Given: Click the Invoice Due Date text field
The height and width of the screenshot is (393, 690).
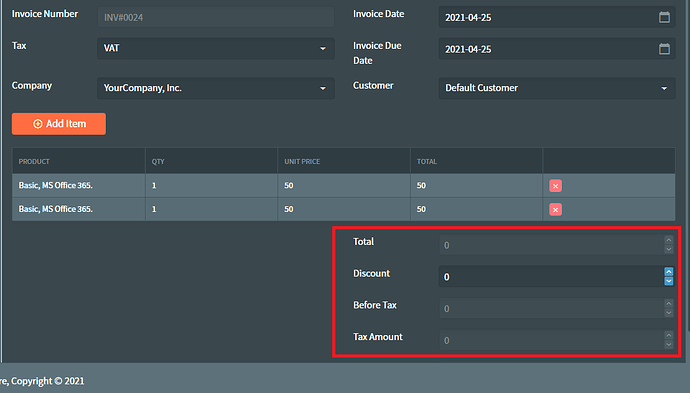Looking at the screenshot, I should pos(557,49).
